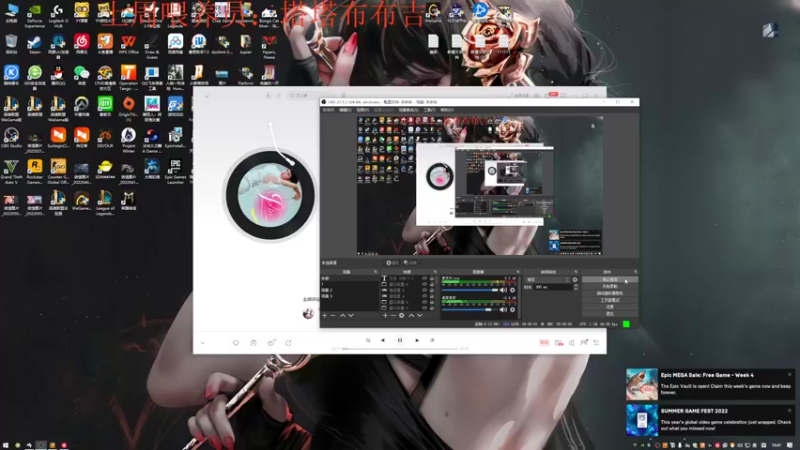Mute second audio mixer channel

coord(503,310)
